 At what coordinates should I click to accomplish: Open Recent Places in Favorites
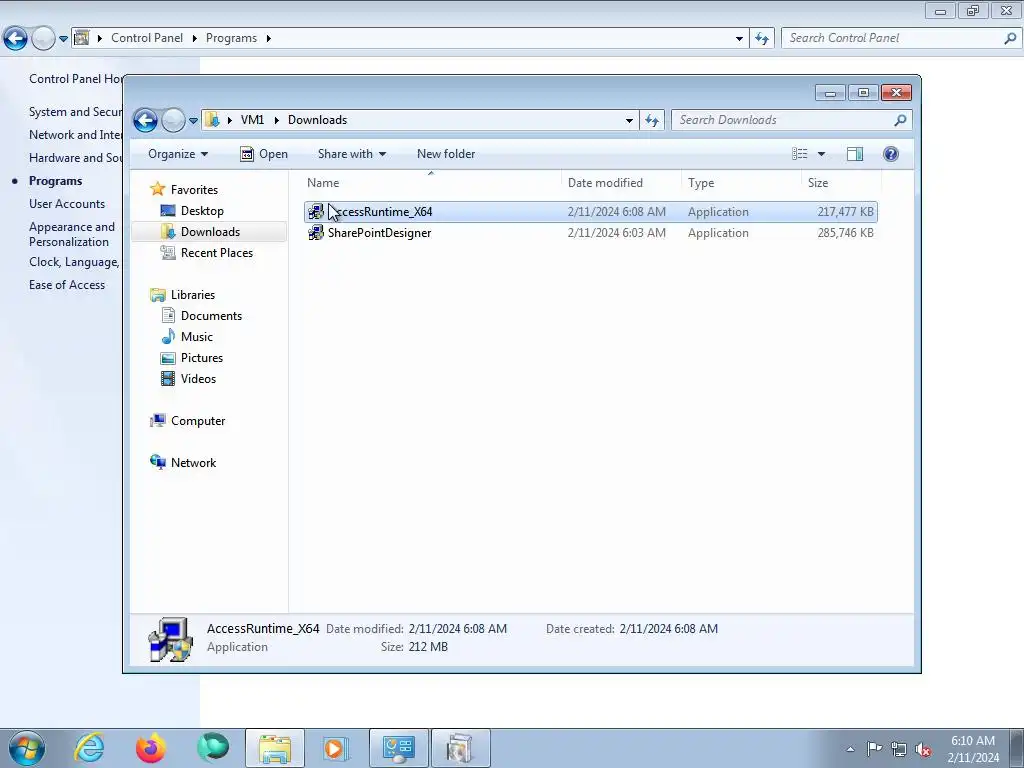(216, 253)
